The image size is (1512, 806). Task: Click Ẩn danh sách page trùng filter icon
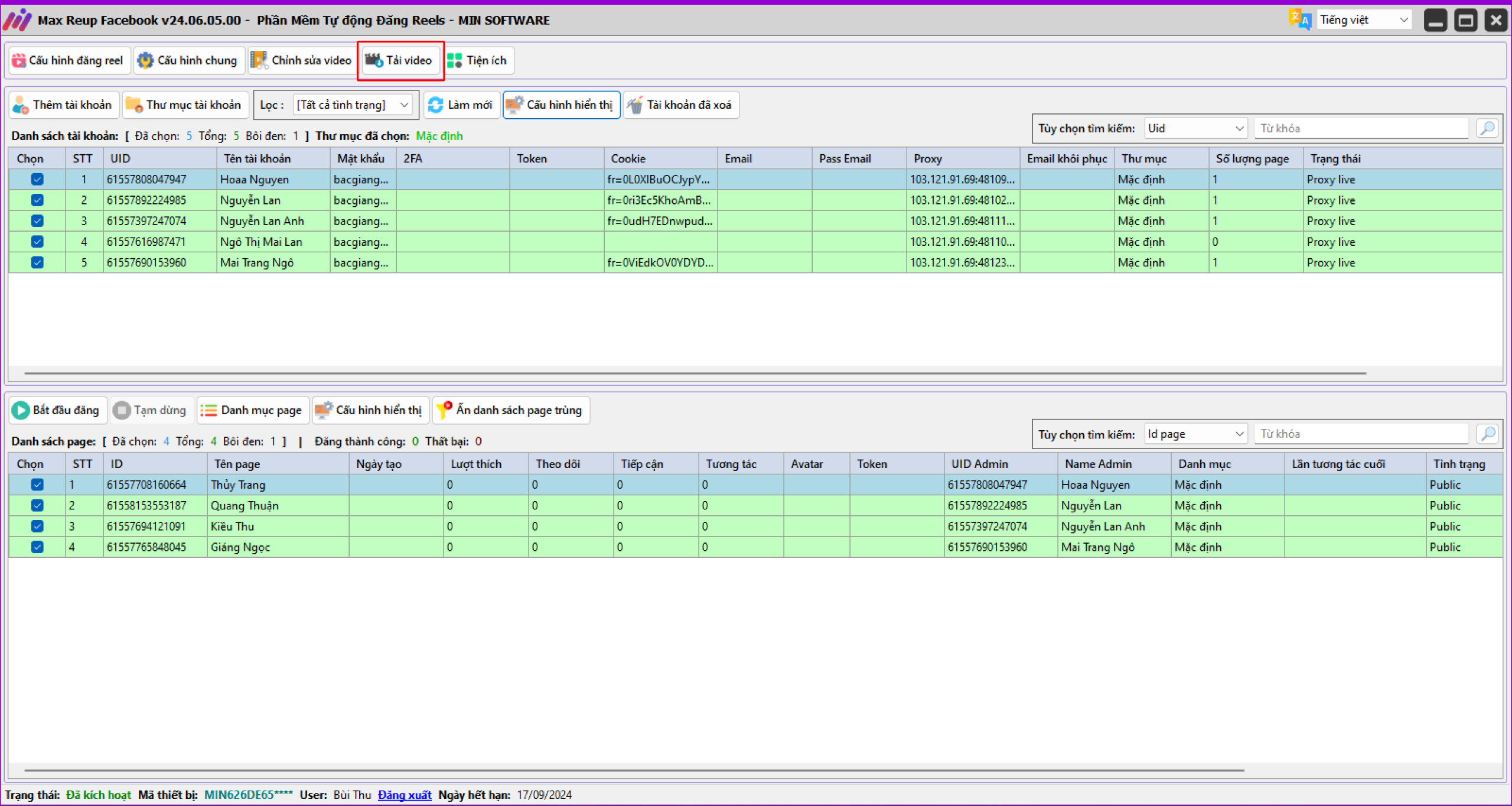[x=444, y=410]
